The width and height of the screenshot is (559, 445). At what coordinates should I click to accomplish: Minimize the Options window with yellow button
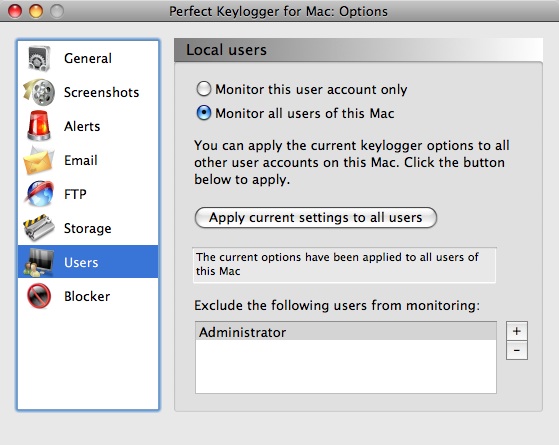pyautogui.click(x=36, y=11)
